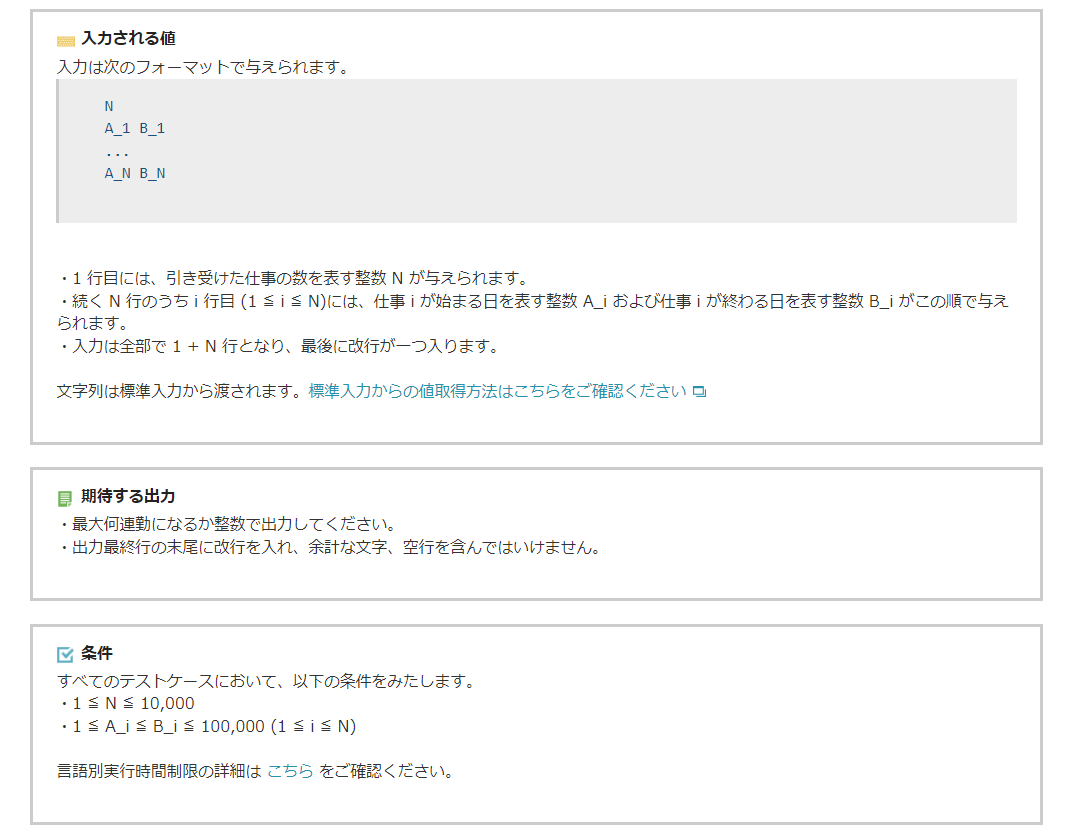Click the bullet starting with 1 行目には

pos(292,278)
